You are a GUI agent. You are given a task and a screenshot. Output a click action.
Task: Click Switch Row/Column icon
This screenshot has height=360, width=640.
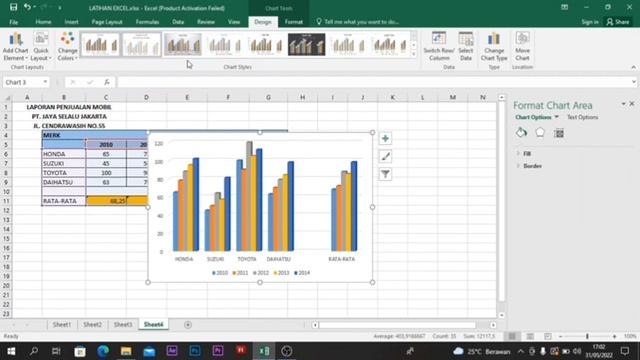pyautogui.click(x=439, y=47)
